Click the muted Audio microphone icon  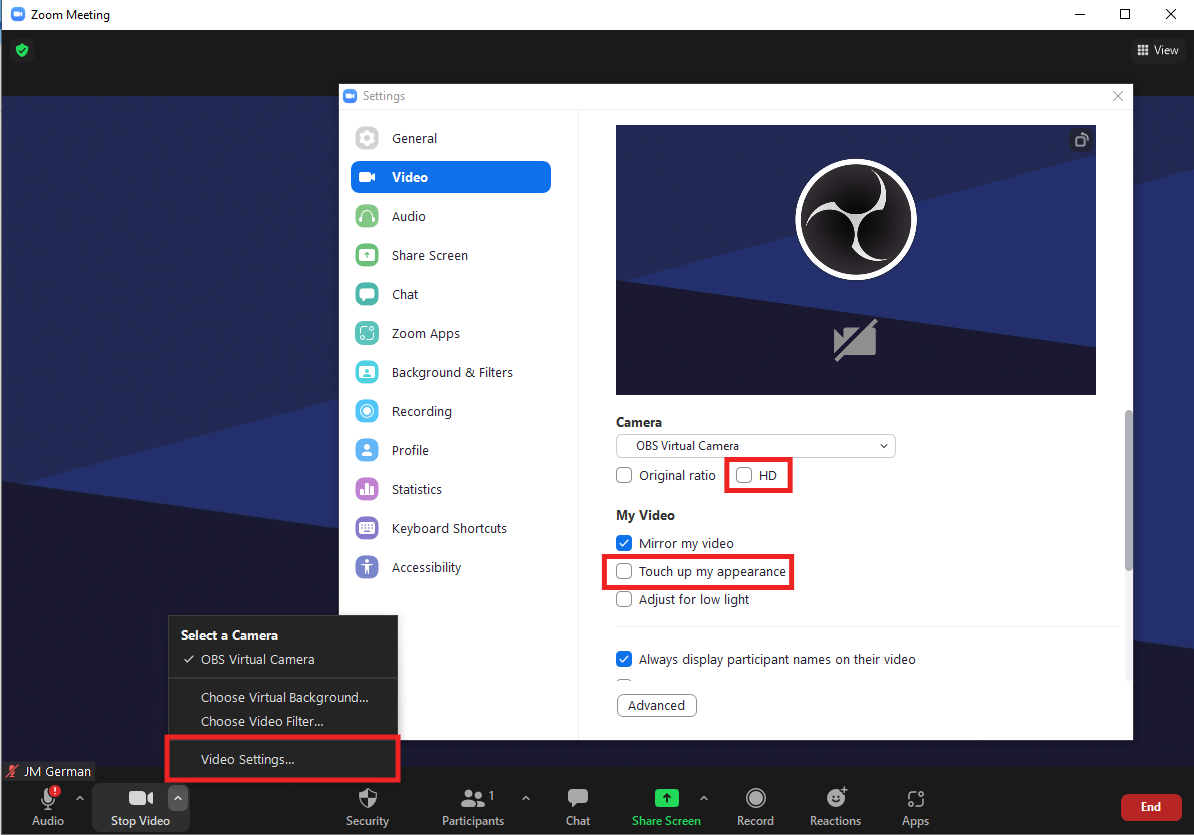point(48,798)
